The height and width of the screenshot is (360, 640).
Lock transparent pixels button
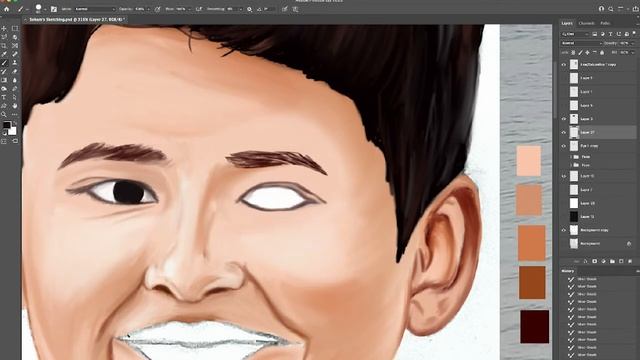click(x=573, y=53)
